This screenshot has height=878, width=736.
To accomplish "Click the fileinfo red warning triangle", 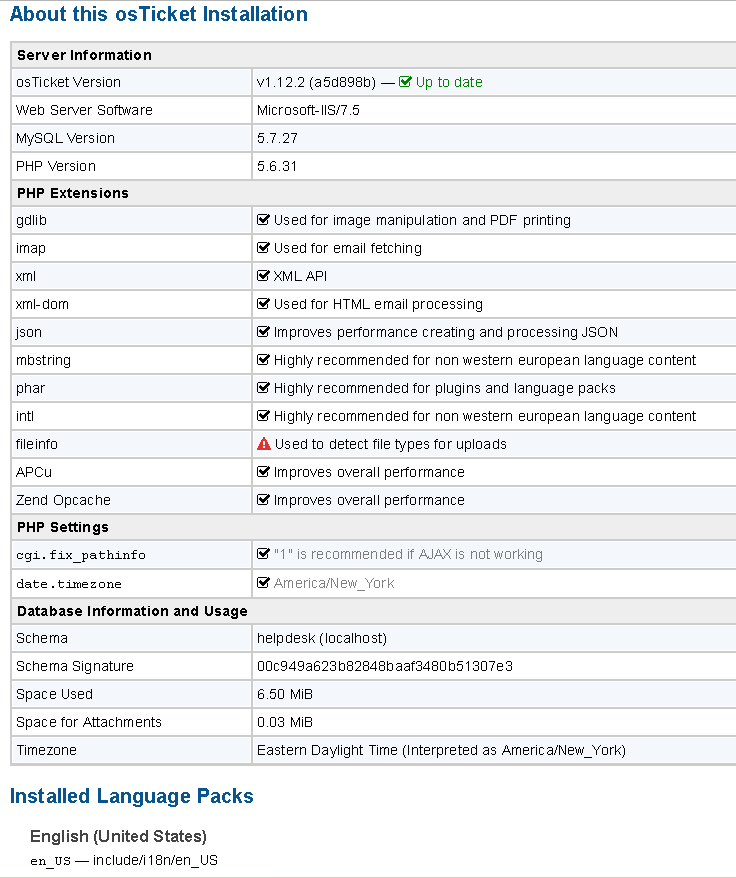I will (264, 444).
